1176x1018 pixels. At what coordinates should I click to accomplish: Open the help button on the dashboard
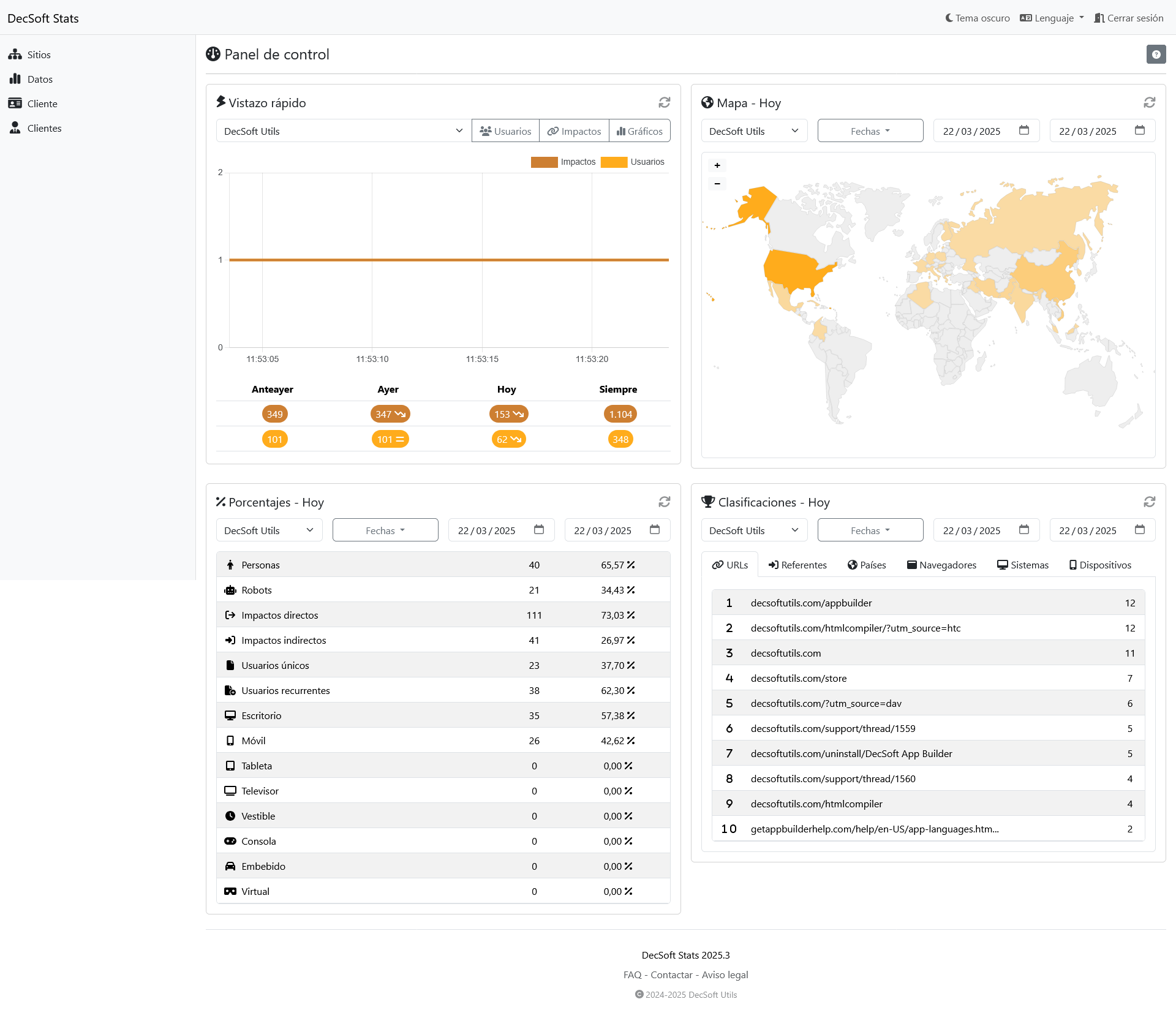pyautogui.click(x=1156, y=54)
